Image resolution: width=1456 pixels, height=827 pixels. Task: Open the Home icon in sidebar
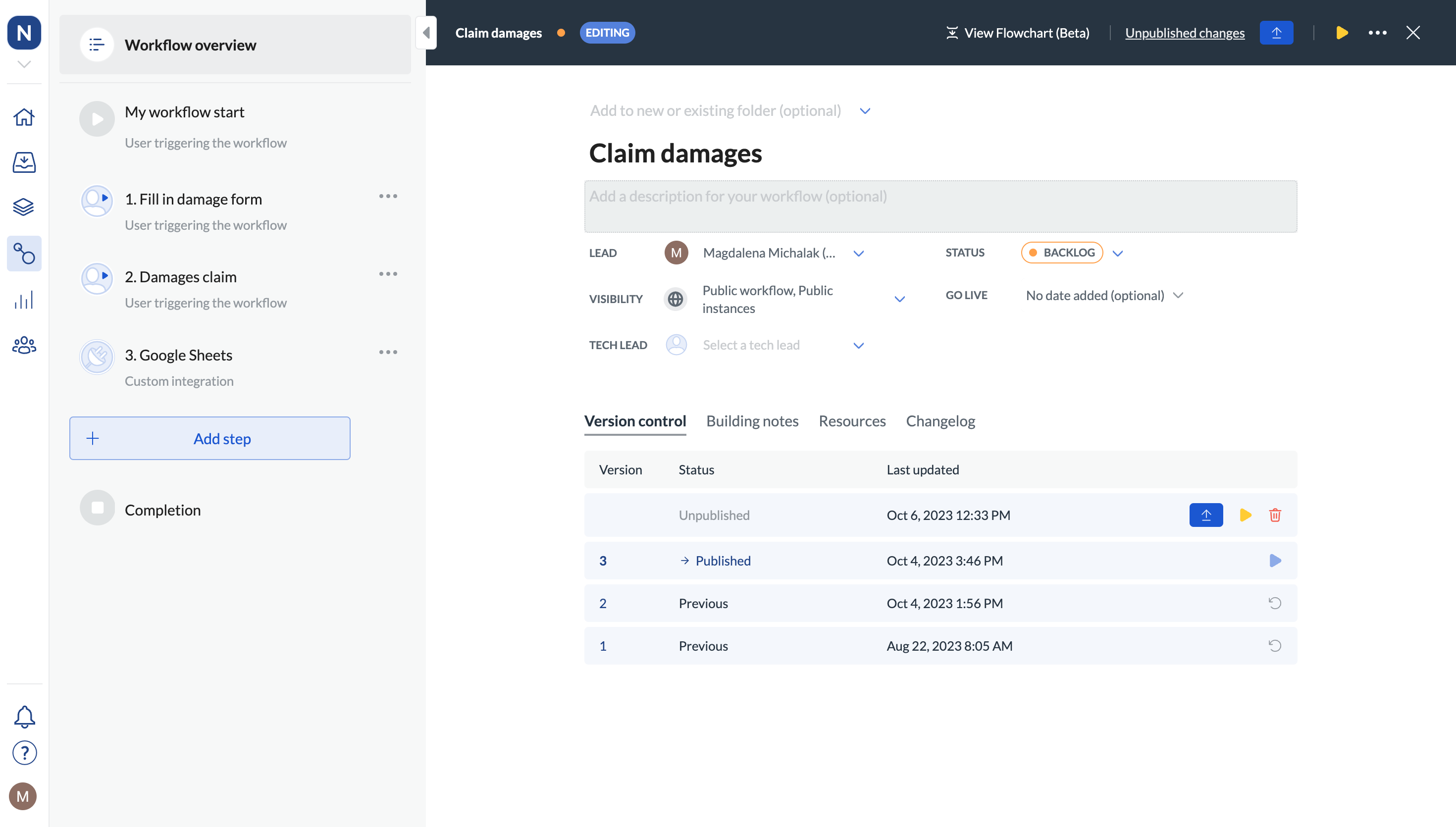click(24, 117)
